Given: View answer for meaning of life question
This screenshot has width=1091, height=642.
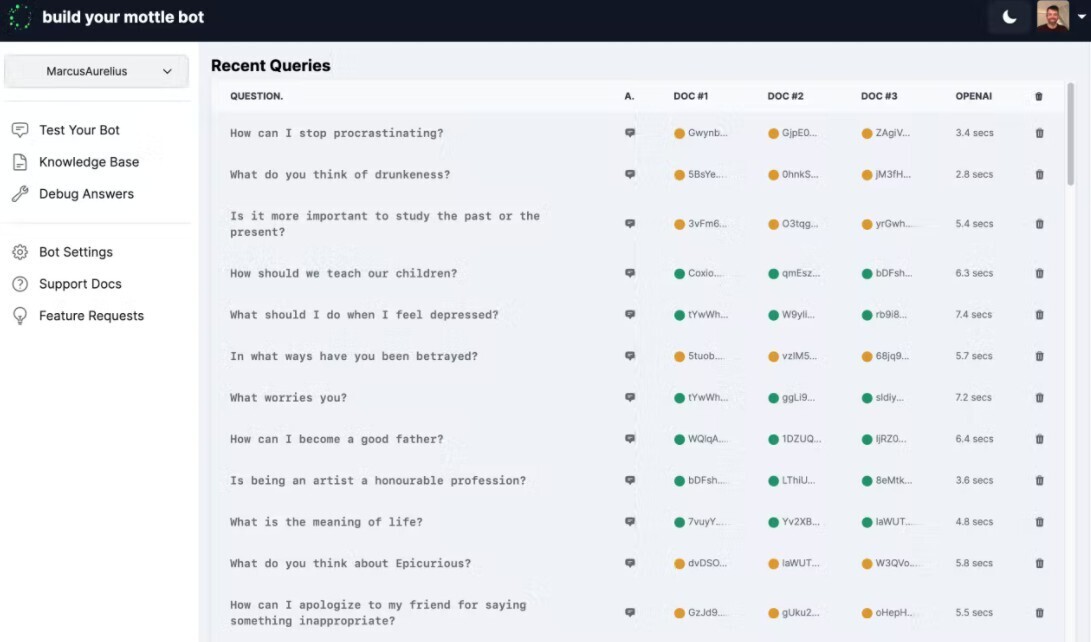Looking at the screenshot, I should pyautogui.click(x=630, y=522).
